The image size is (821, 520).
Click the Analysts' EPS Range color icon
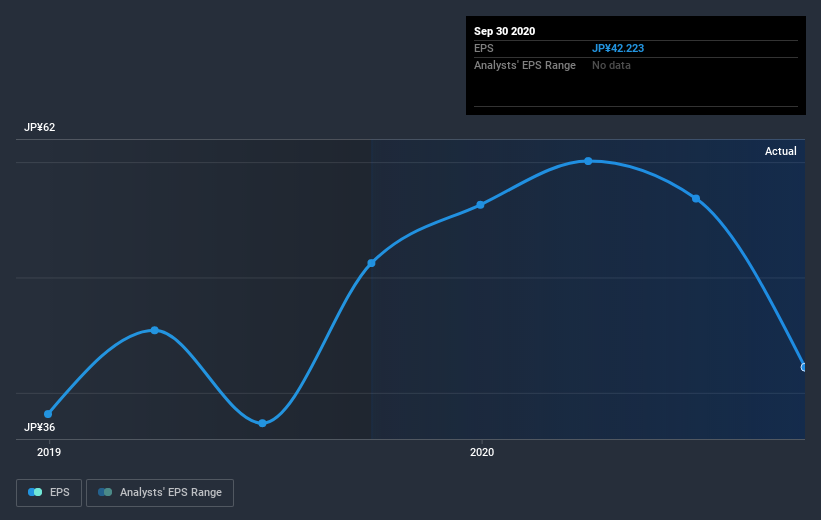(x=105, y=492)
